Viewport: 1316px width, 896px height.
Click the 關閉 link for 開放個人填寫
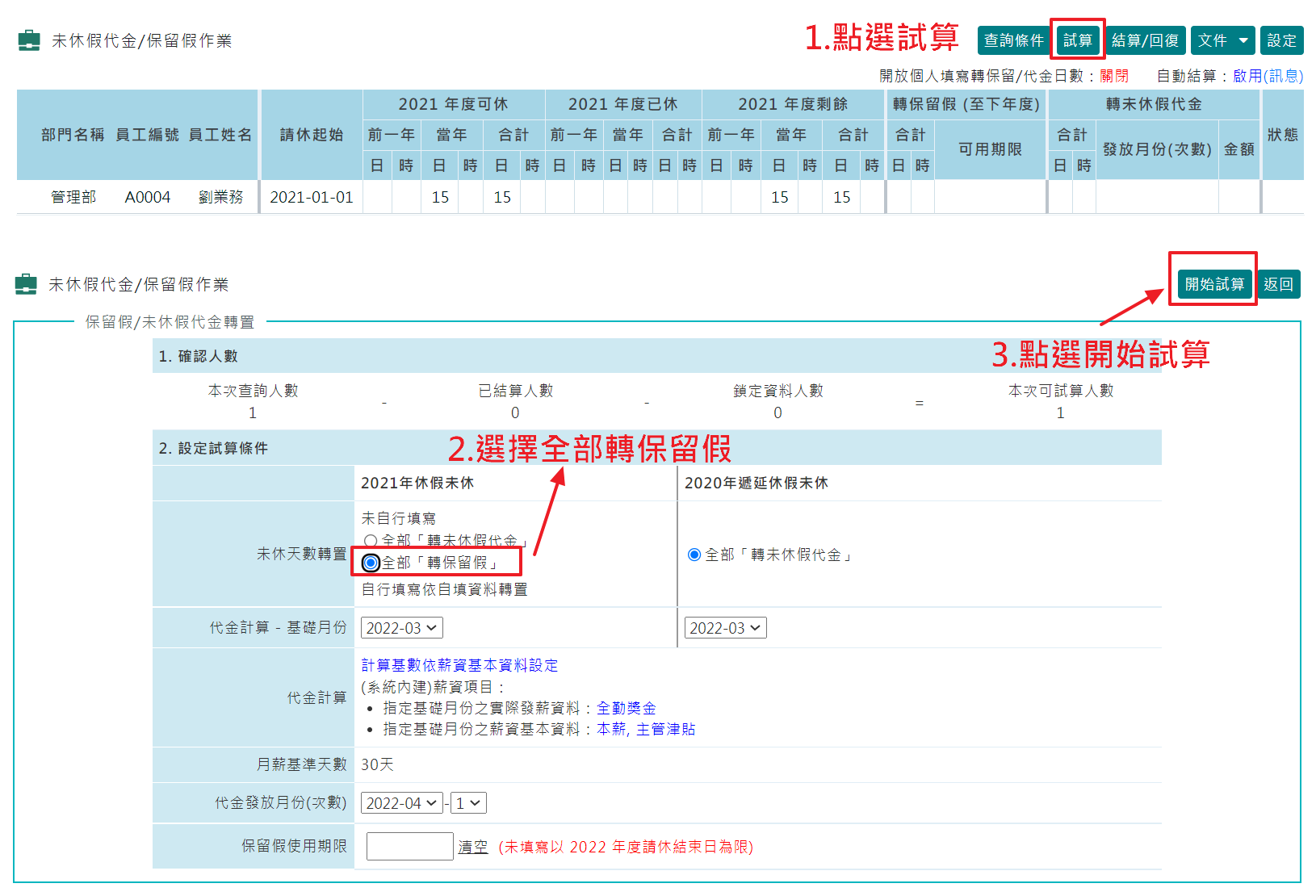click(x=1113, y=75)
